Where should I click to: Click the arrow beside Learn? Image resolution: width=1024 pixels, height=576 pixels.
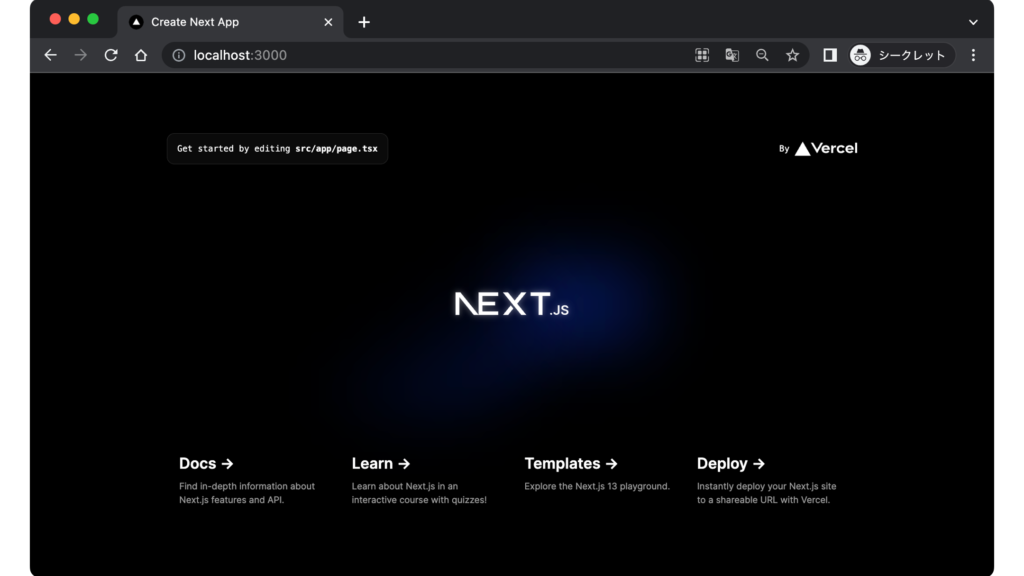[404, 464]
